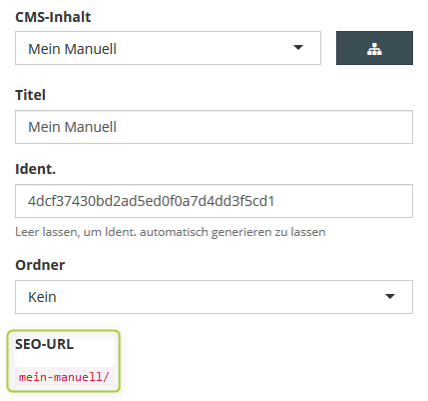The height and width of the screenshot is (401, 428).
Task: Click the dark button beside CMS-Inhalt
Action: click(x=374, y=48)
